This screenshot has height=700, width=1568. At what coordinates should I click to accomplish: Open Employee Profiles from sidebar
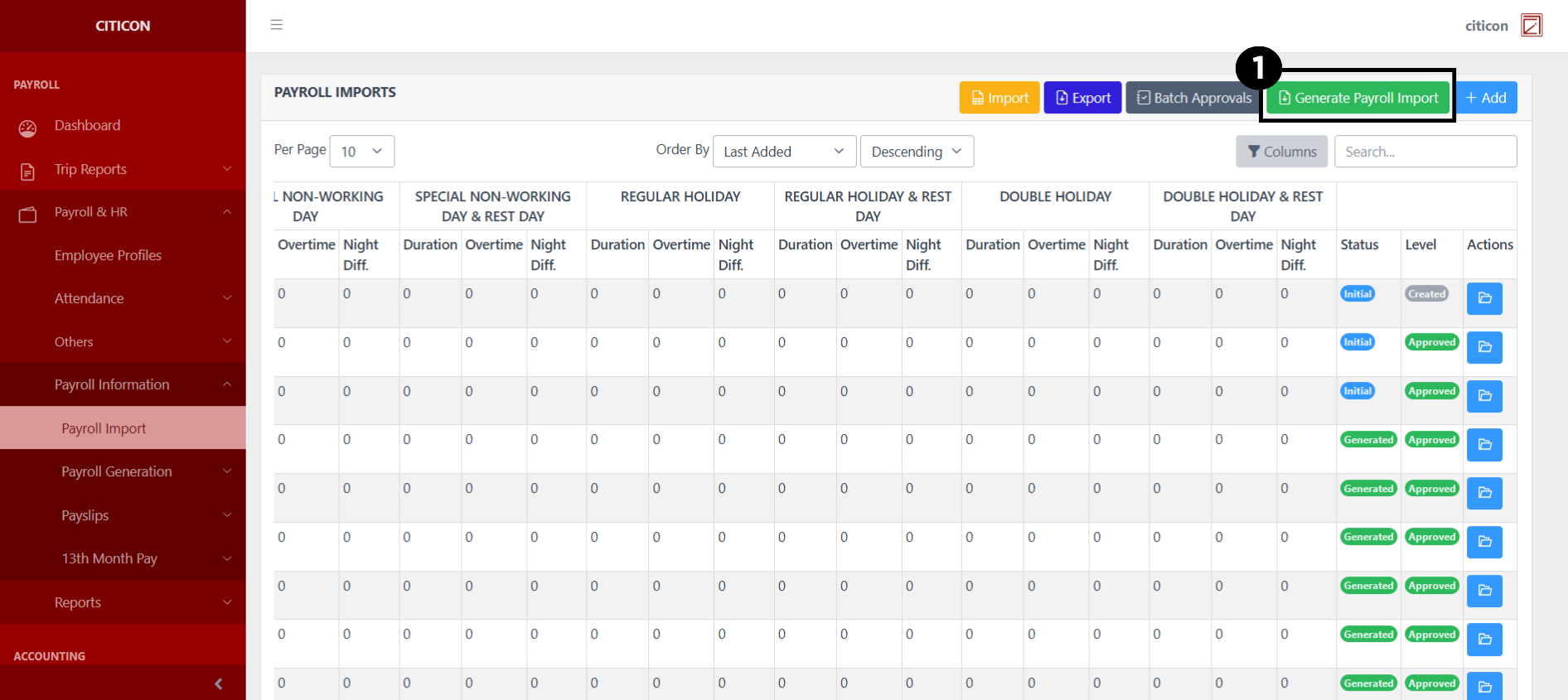pos(108,255)
